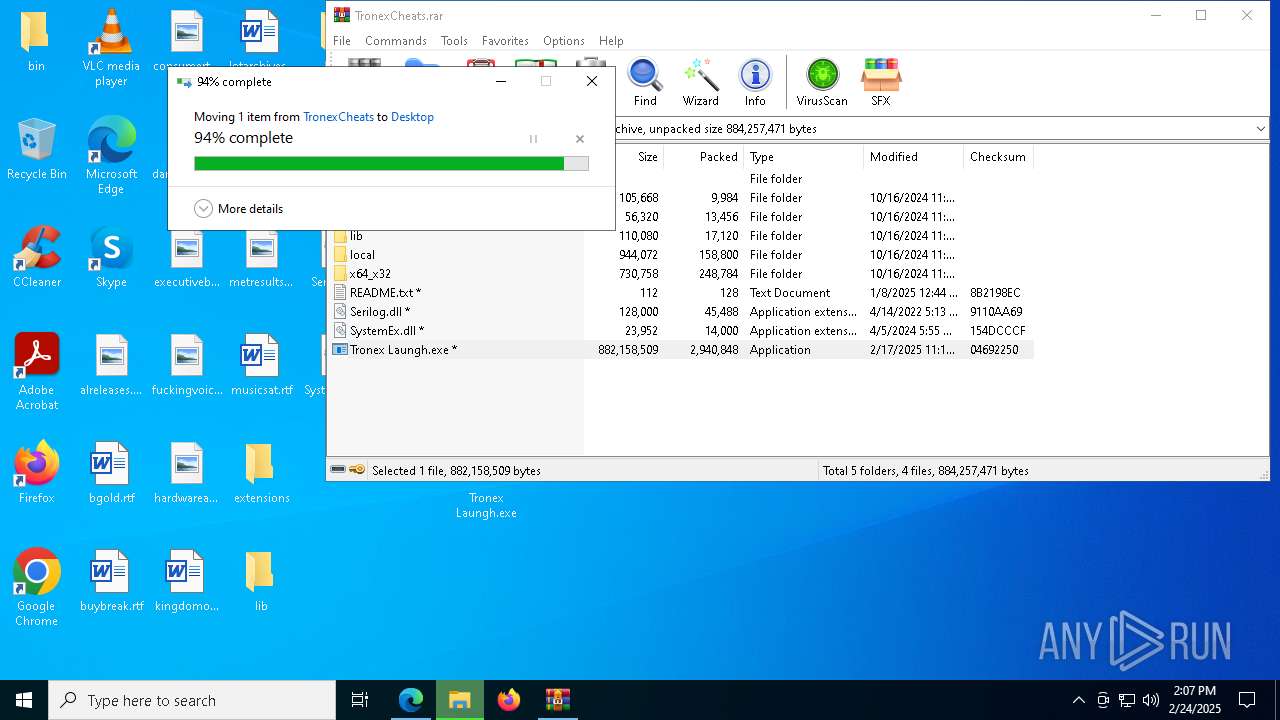Select the lib folder on the desktop
The image size is (1280, 720).
pyautogui.click(x=261, y=581)
